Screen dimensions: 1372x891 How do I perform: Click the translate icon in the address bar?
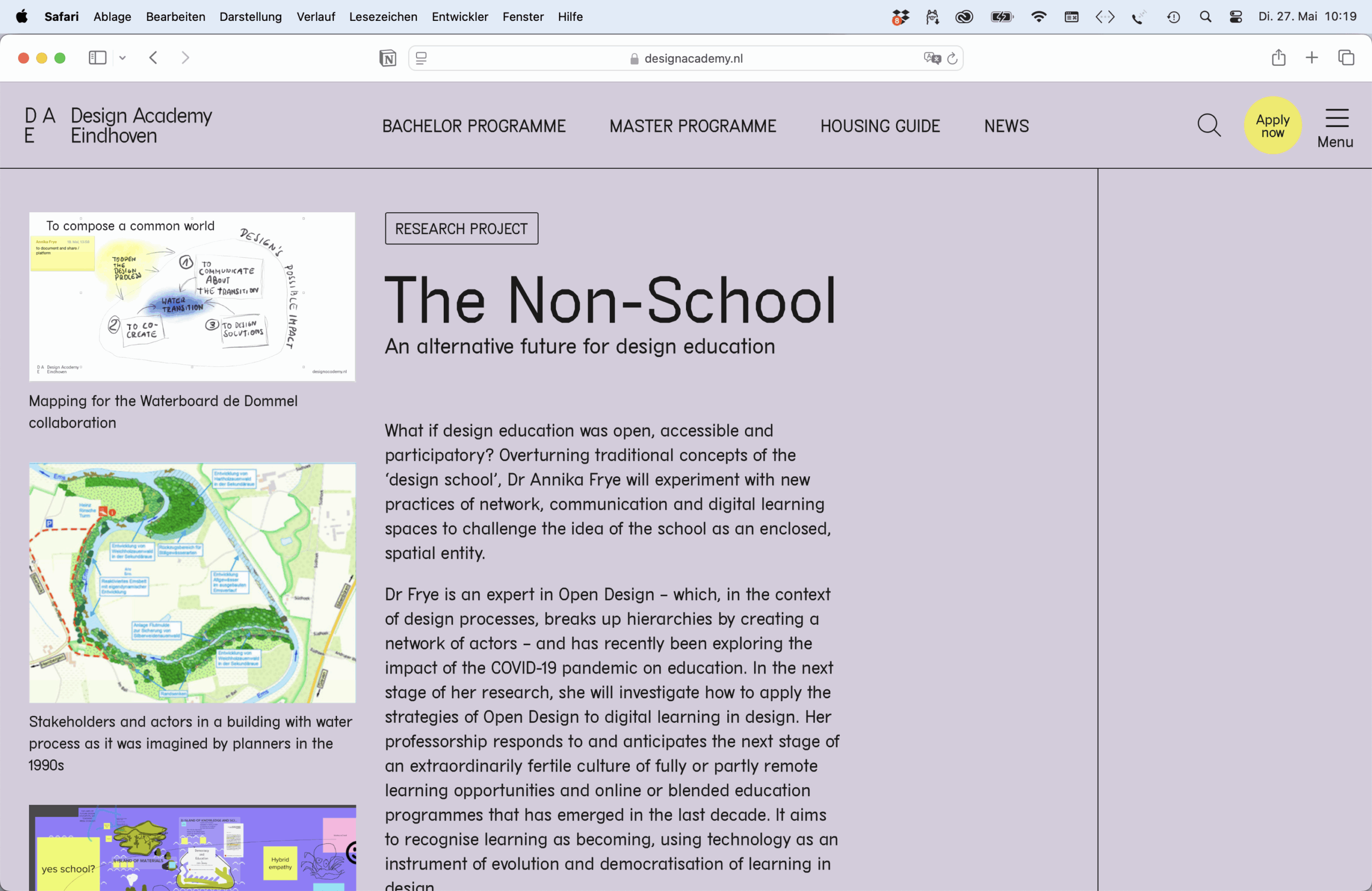click(x=931, y=58)
